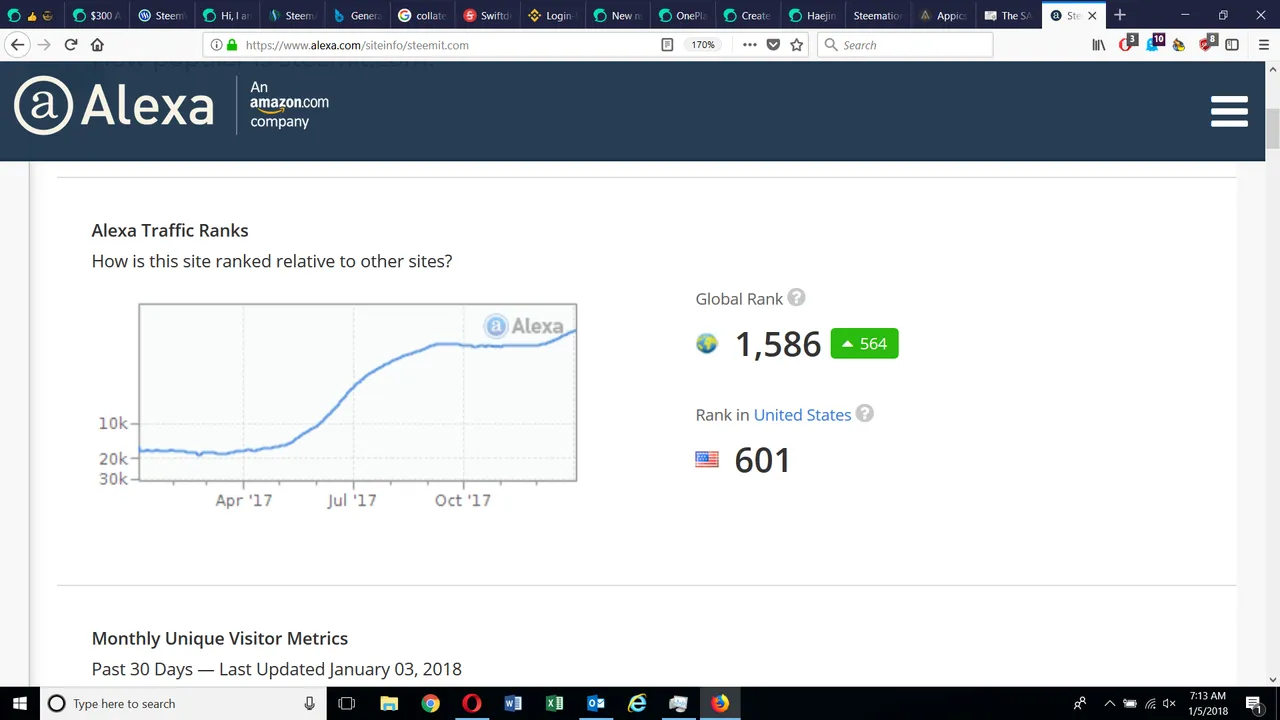Image resolution: width=1280 pixels, height=720 pixels.
Task: Show site information for alexa.com
Action: tap(216, 45)
